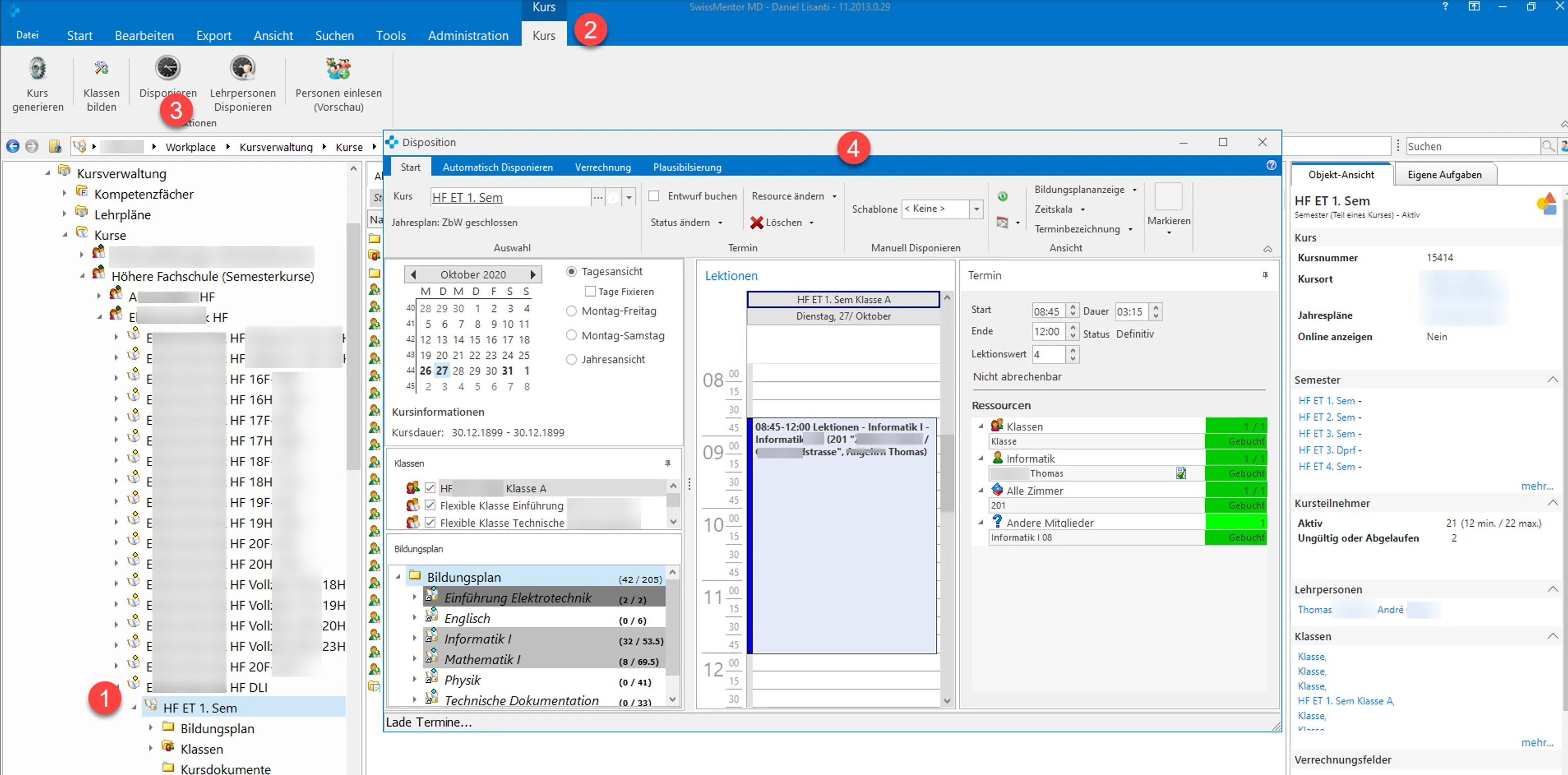Click the Kurs generieren gear icon
This screenshot has height=775, width=1568.
[x=37, y=69]
